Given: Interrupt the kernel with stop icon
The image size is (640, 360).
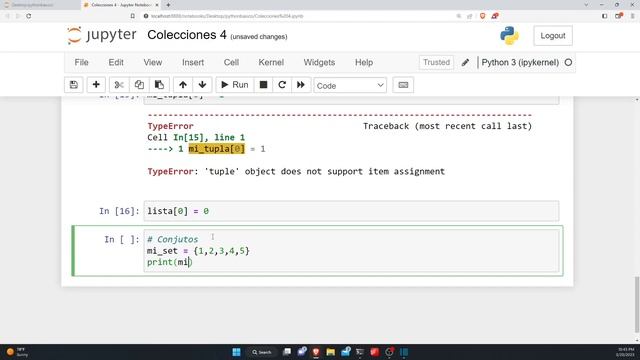Looking at the screenshot, I should 263,85.
